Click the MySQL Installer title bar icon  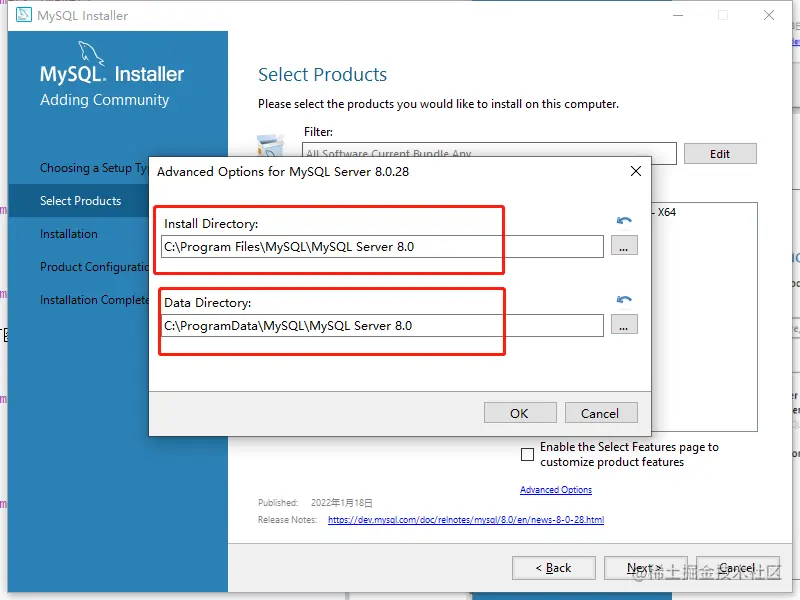coord(23,14)
